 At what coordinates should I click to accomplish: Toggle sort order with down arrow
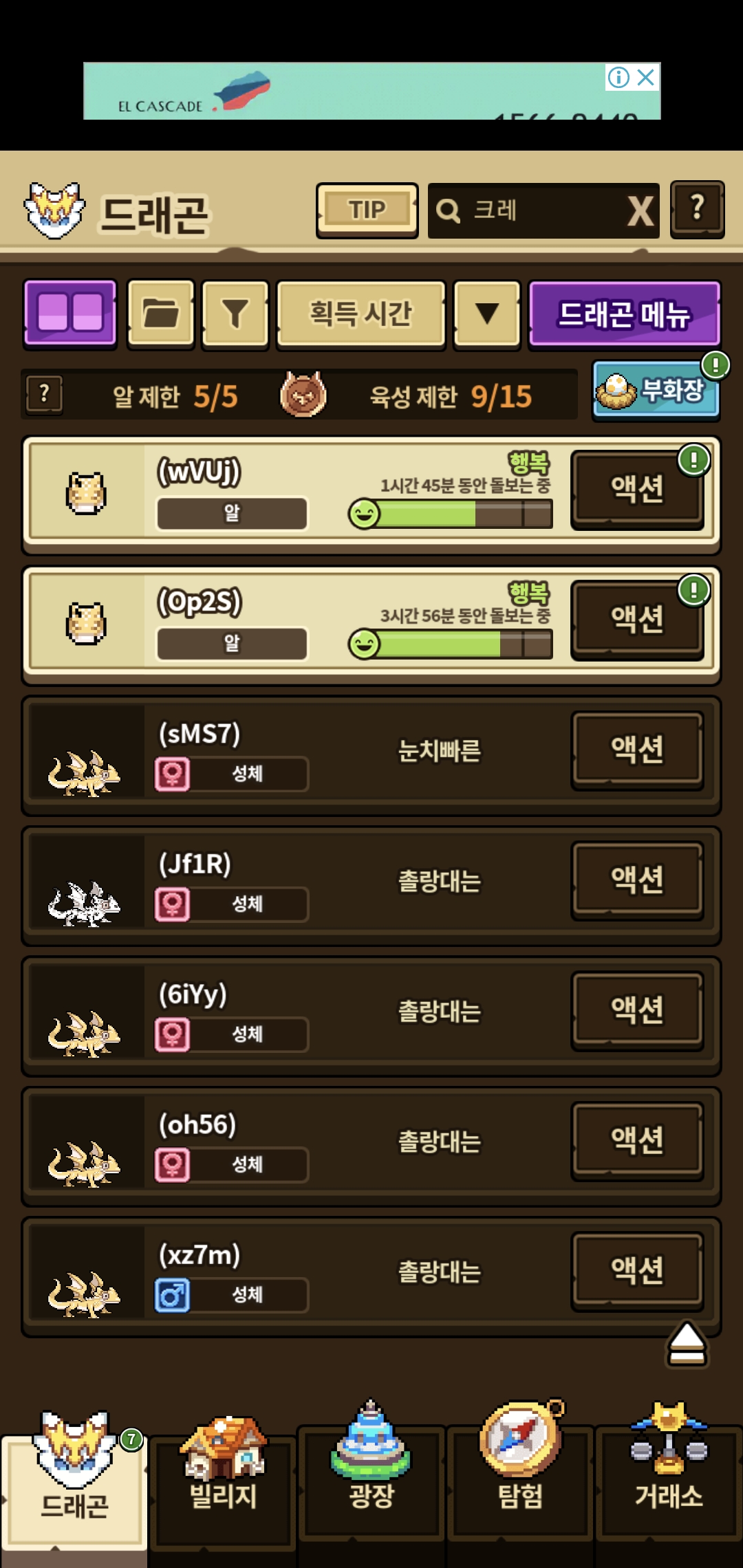pos(487,314)
